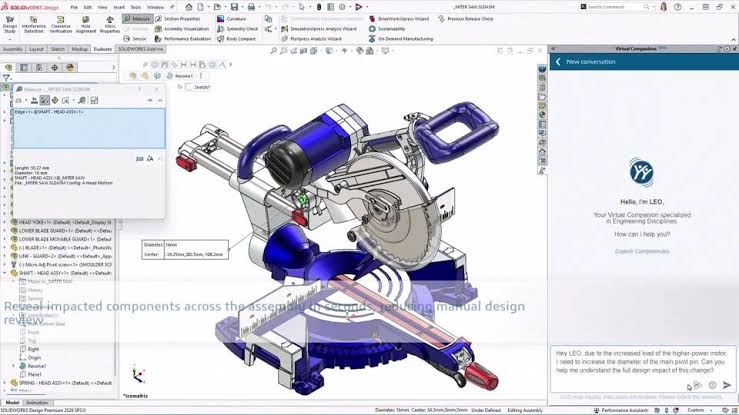
Task: Click the Explore Competencies link
Action: click(x=642, y=252)
